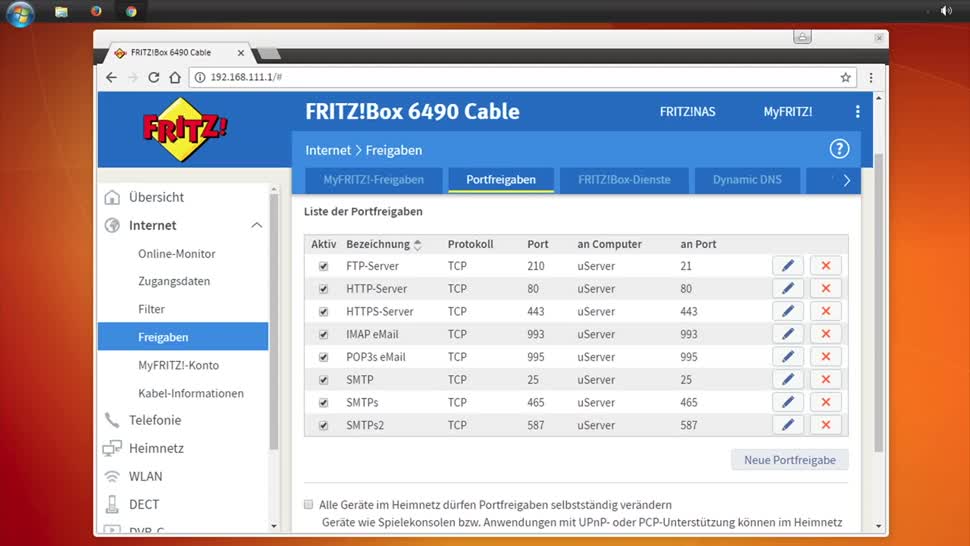Switch to the MyFRITZ!-Freigaben tab
The height and width of the screenshot is (546, 970).
point(374,180)
